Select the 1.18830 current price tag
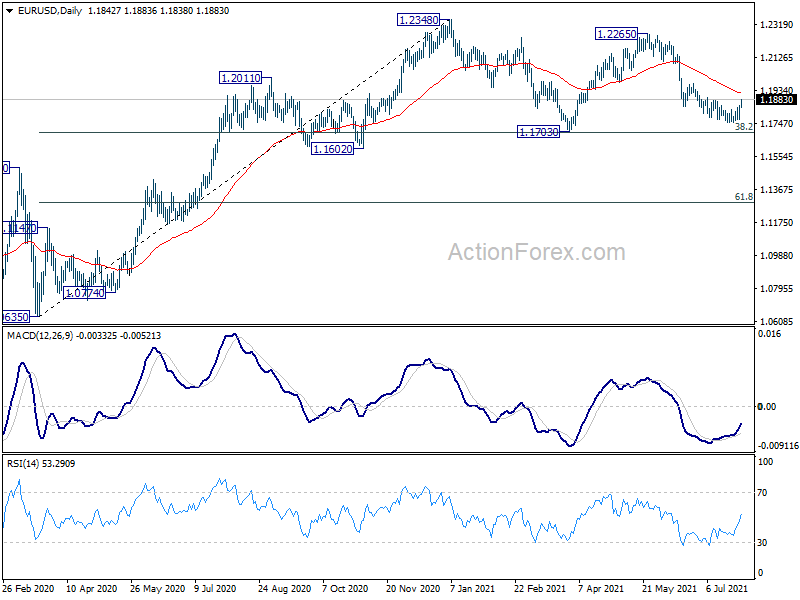 [777, 99]
